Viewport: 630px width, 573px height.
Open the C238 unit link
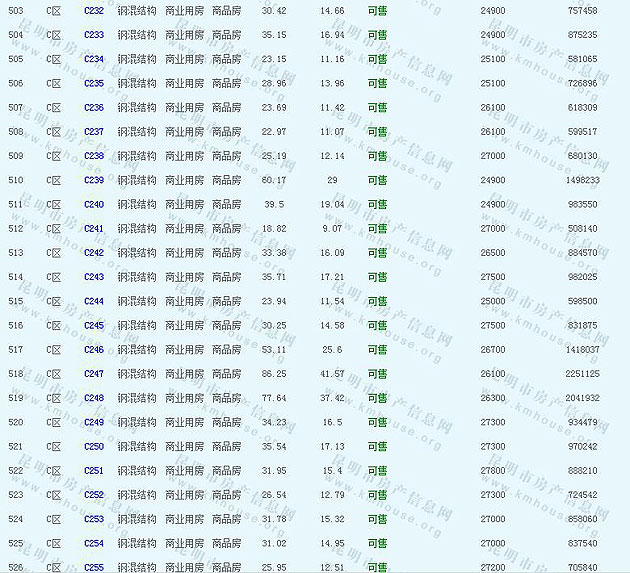(x=94, y=156)
